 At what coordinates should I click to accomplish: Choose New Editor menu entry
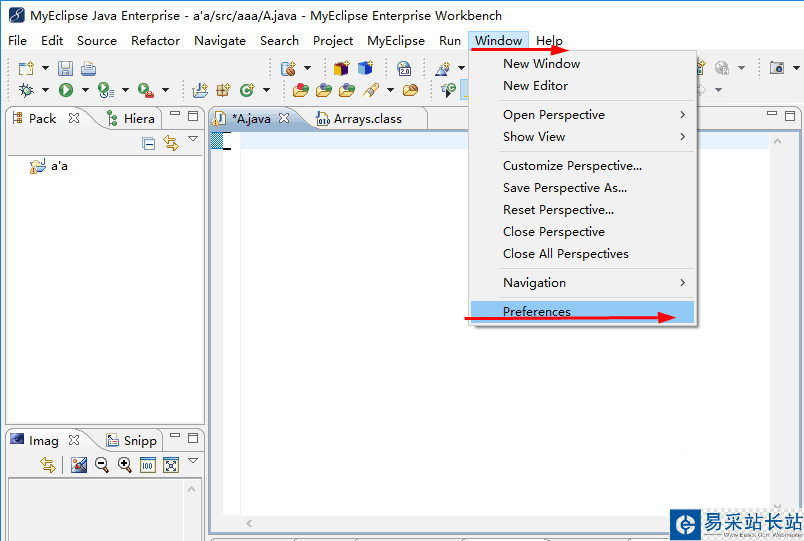pos(582,86)
